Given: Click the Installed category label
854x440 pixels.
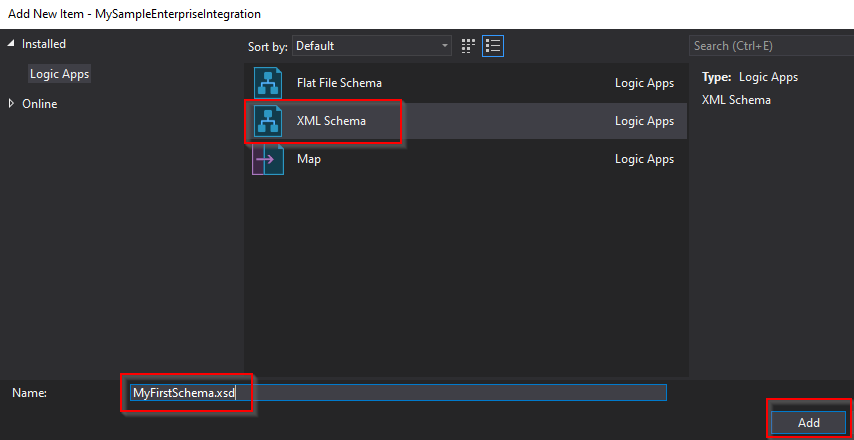Looking at the screenshot, I should pos(44,44).
